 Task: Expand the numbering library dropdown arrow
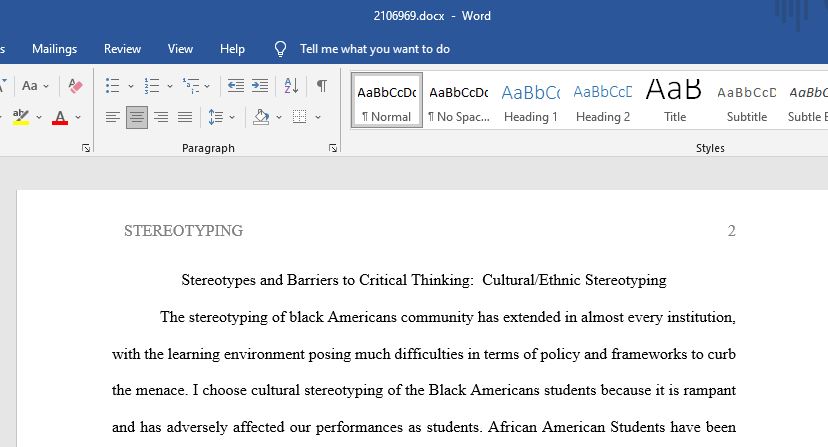(x=170, y=86)
